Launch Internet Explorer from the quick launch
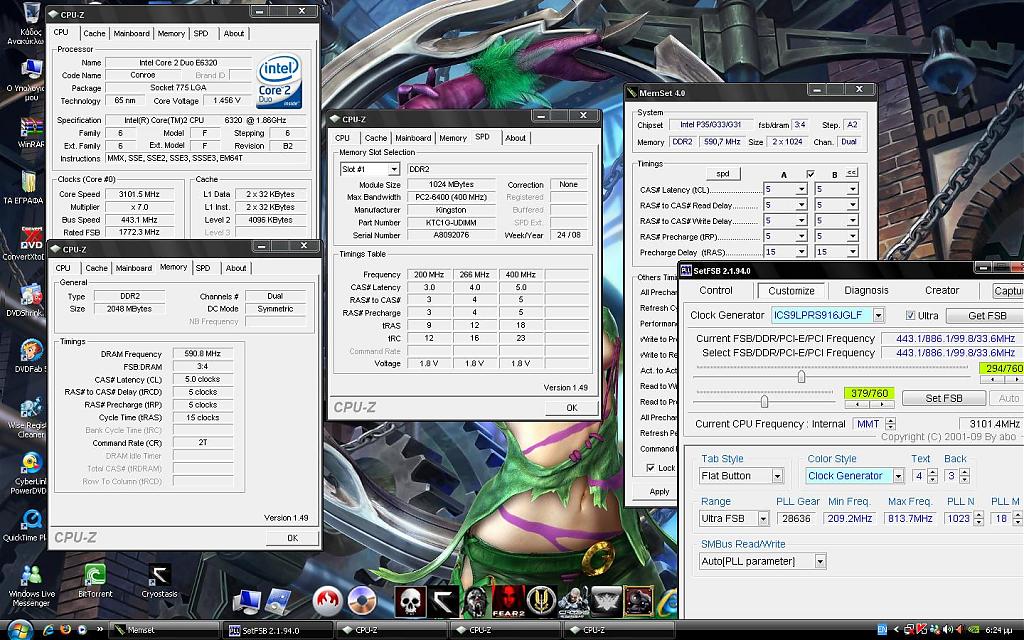Viewport: 1024px width, 640px height. pos(48,630)
